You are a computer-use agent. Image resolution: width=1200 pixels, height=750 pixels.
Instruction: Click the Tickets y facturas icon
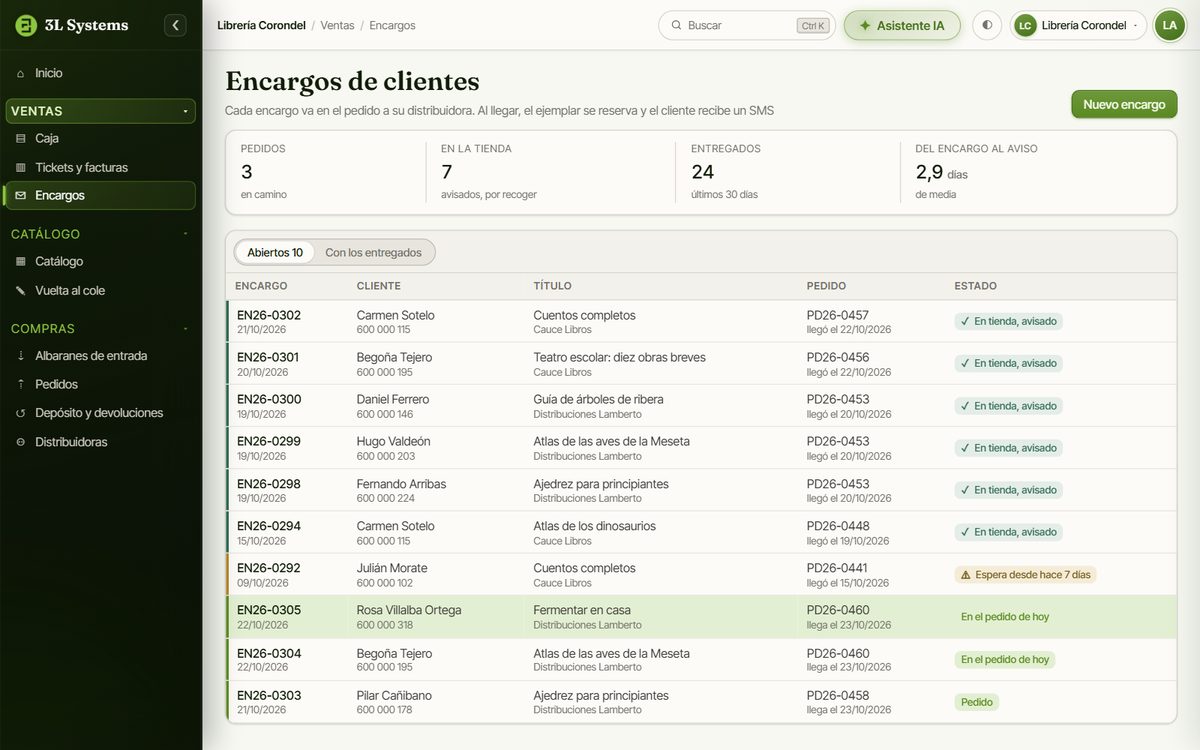[21, 167]
